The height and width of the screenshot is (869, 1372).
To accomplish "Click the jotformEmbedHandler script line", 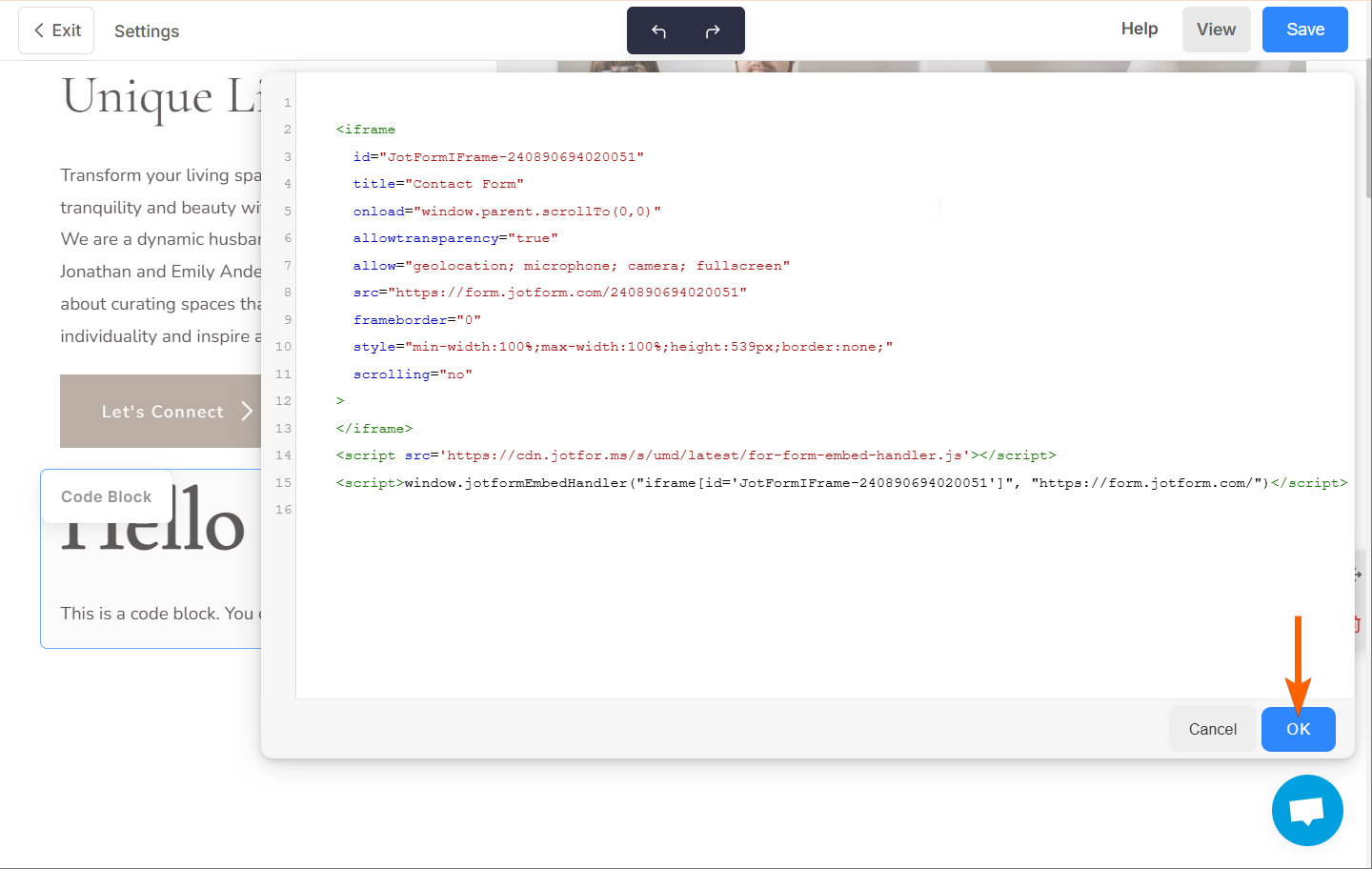I will [842, 483].
